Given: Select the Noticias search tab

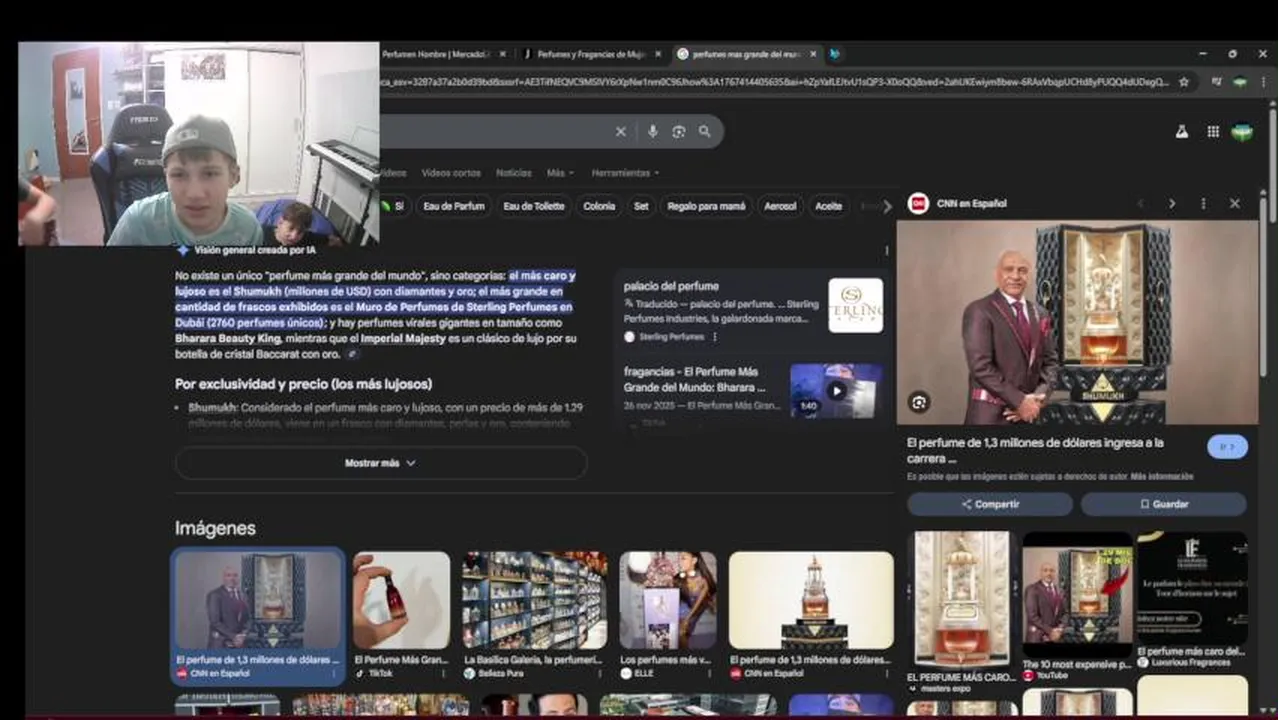Looking at the screenshot, I should click(x=514, y=173).
